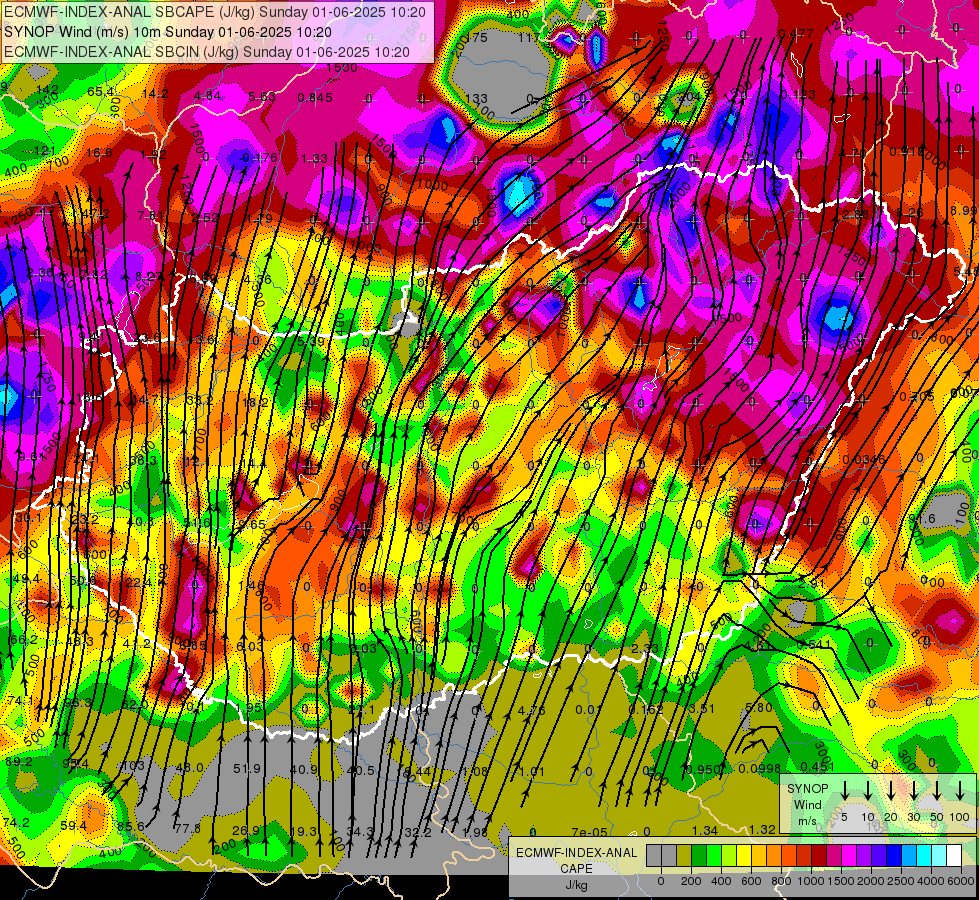Click the 'ECMWF-INDEX-ANAL SBCAPE' title line
The height and width of the screenshot is (900, 979).
215,12
